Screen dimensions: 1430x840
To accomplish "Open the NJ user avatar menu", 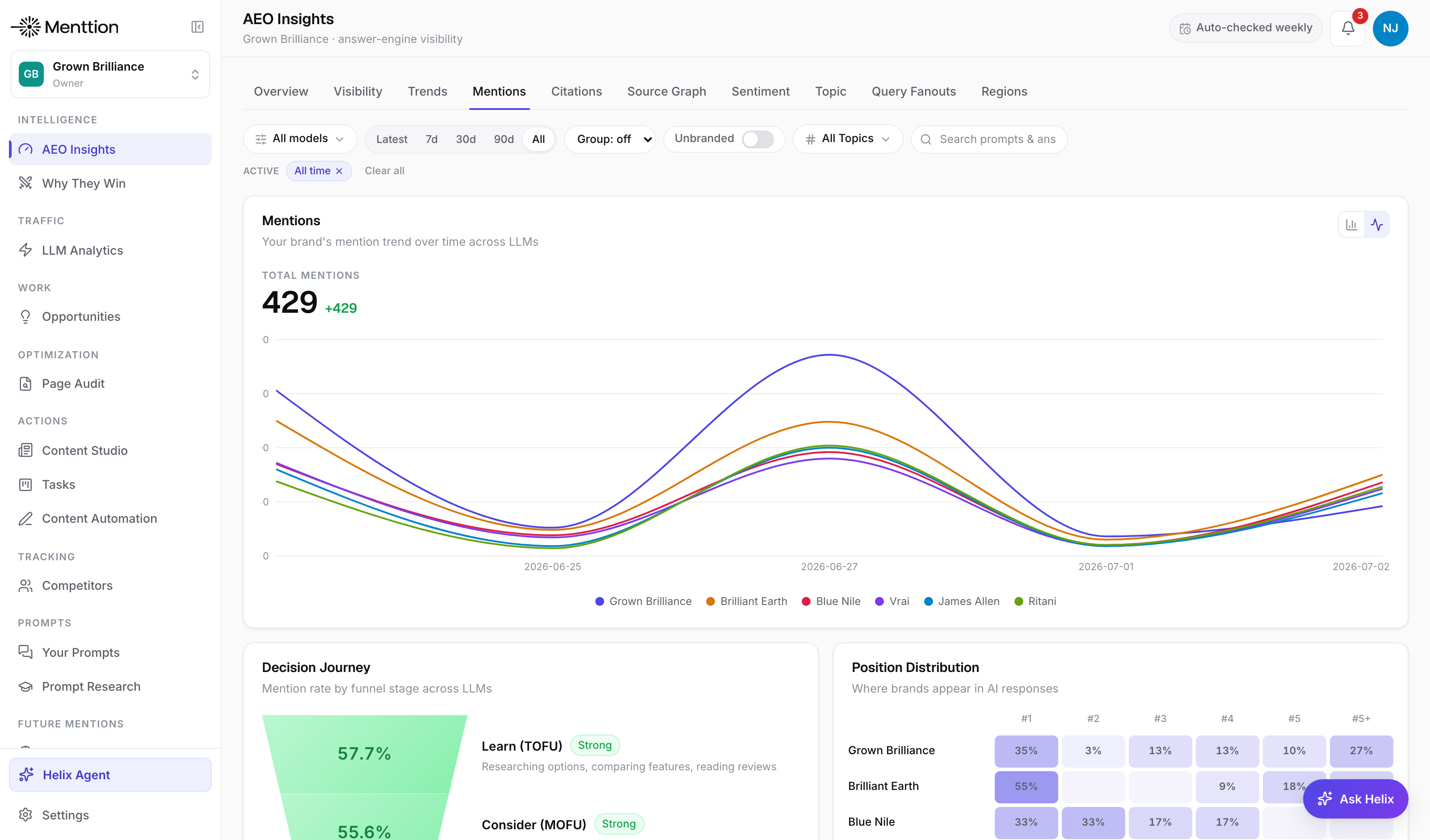I will [1390, 28].
